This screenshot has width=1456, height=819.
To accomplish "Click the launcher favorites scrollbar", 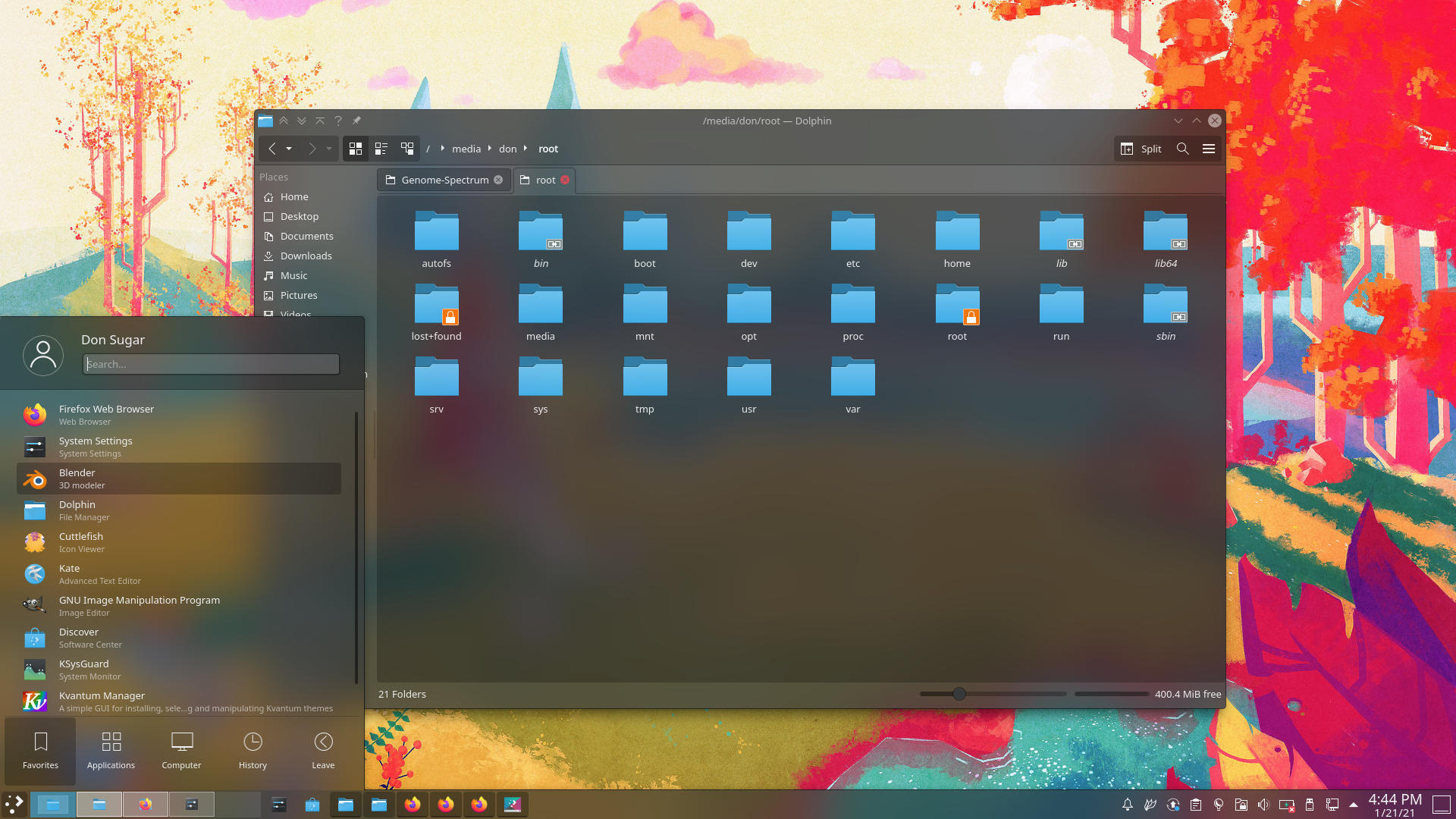I will 356,548.
